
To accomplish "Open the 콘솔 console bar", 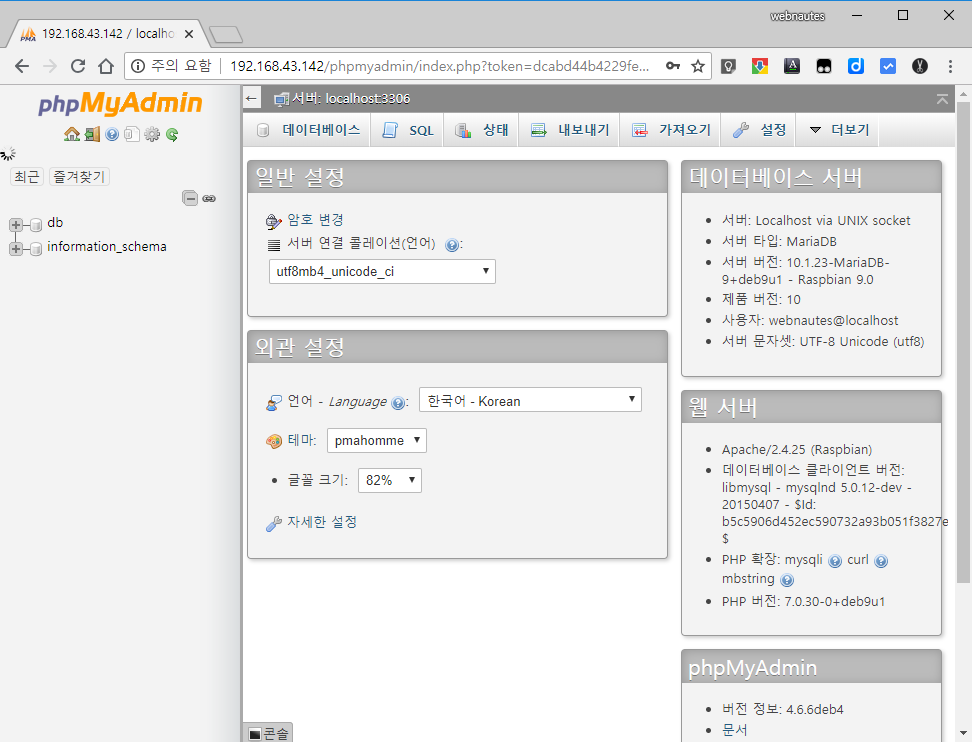I will pos(268,734).
